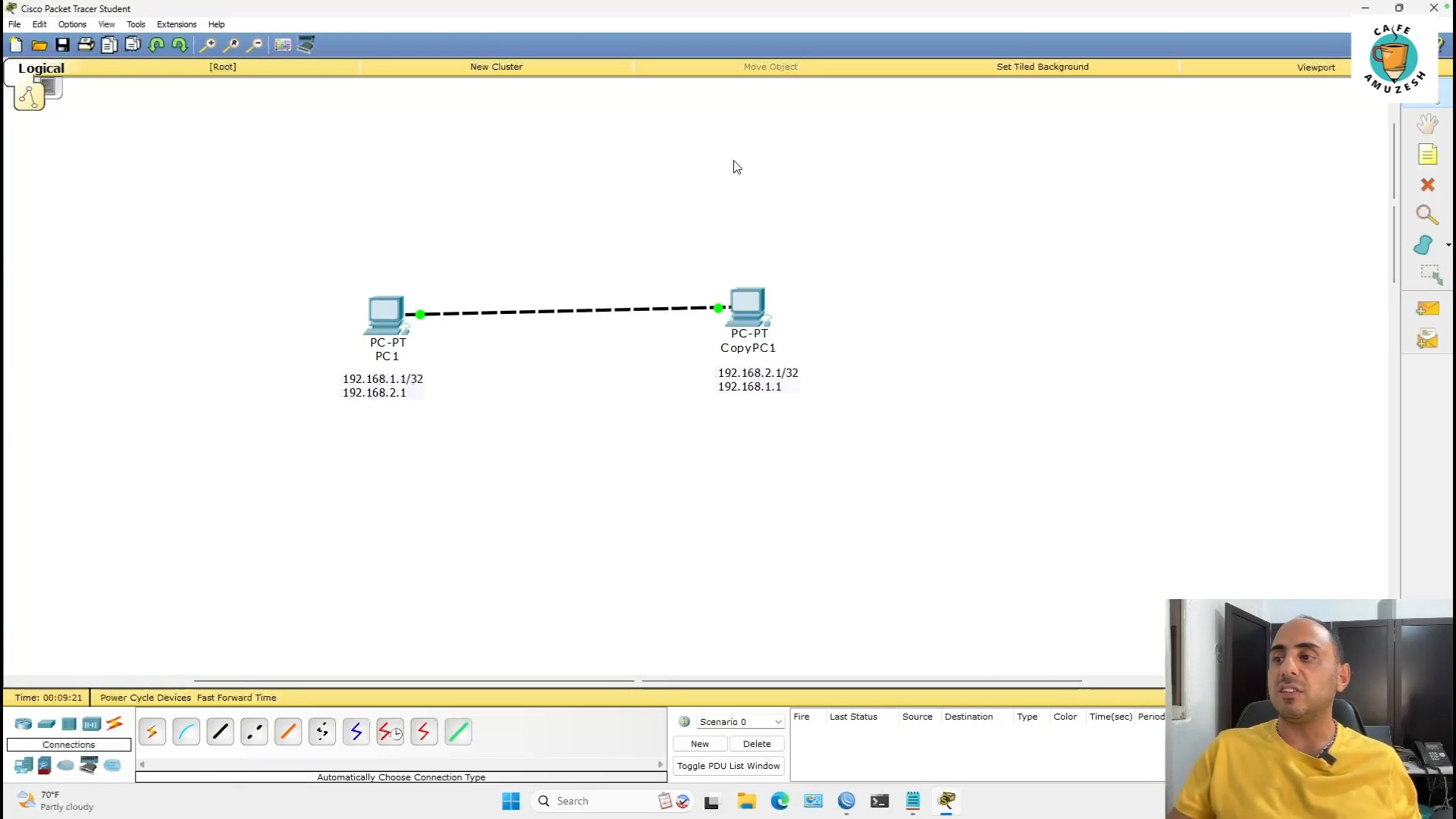Click Fast Forward Time
The image size is (1456, 819).
[x=237, y=698]
